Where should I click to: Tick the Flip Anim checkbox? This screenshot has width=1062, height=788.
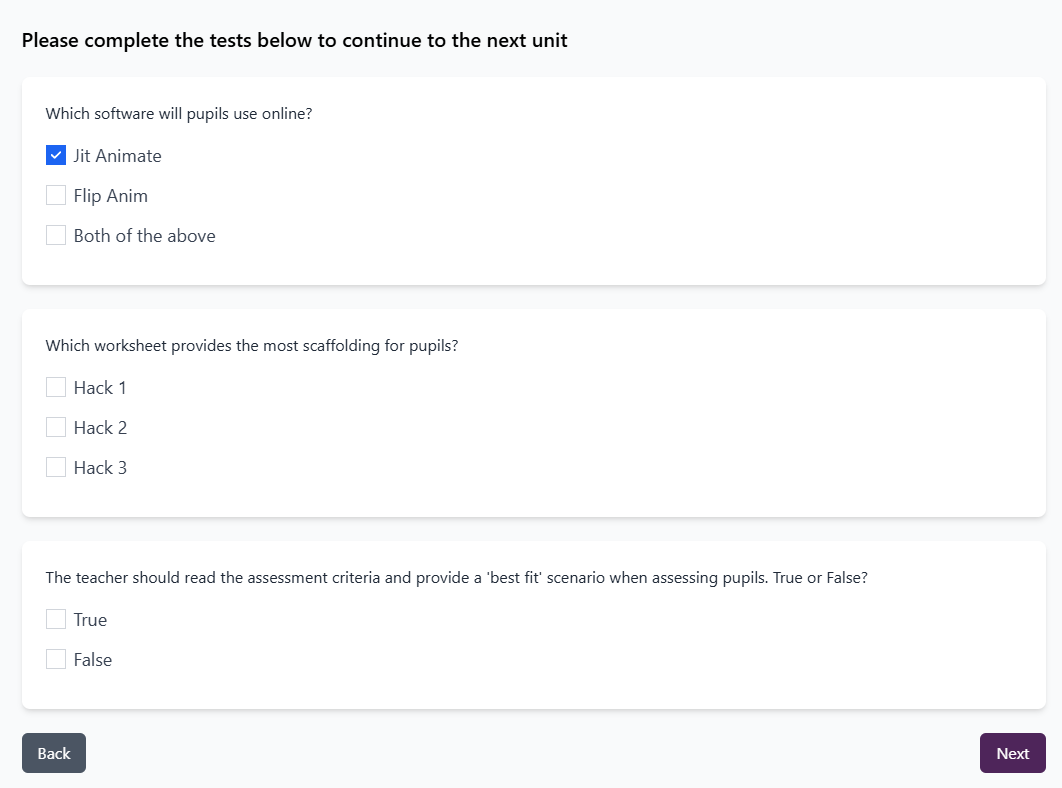(56, 196)
